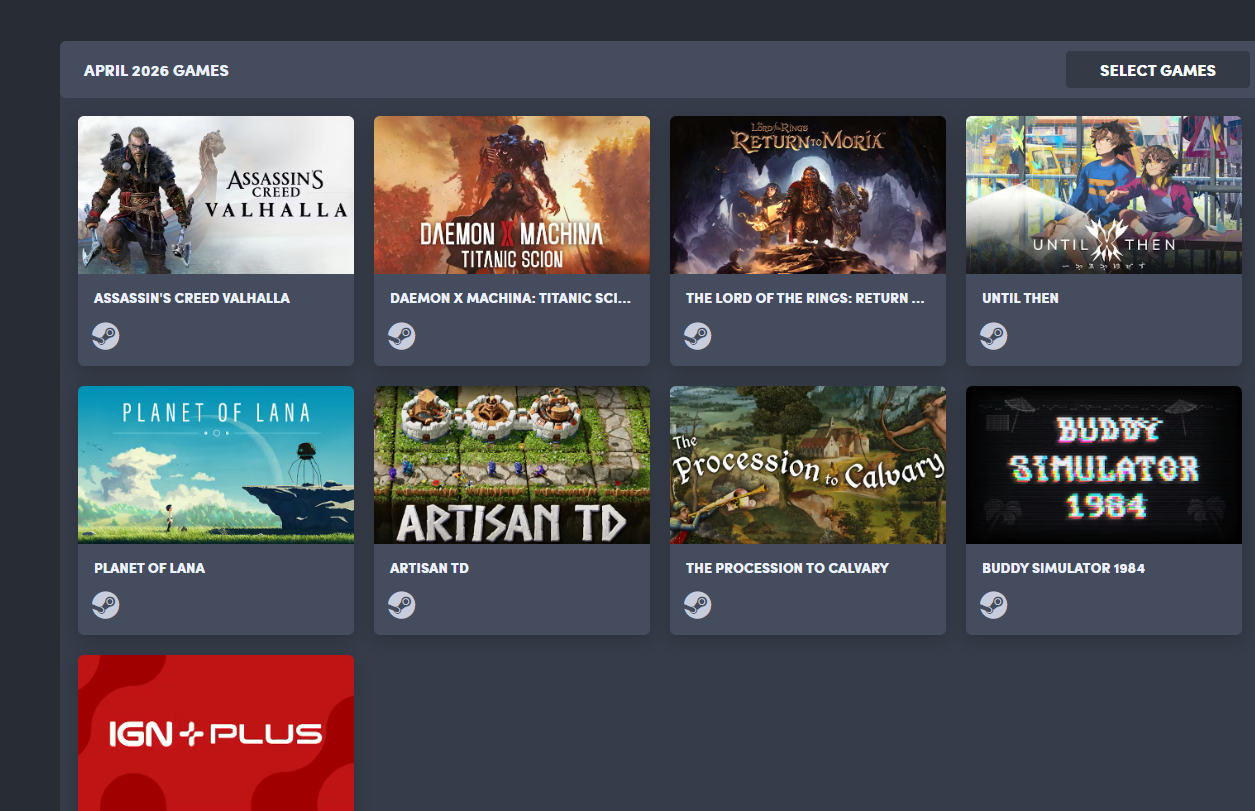The image size is (1255, 811).
Task: Click the Daemon X Machina: Titanic Sci... title
Action: pyautogui.click(x=511, y=298)
